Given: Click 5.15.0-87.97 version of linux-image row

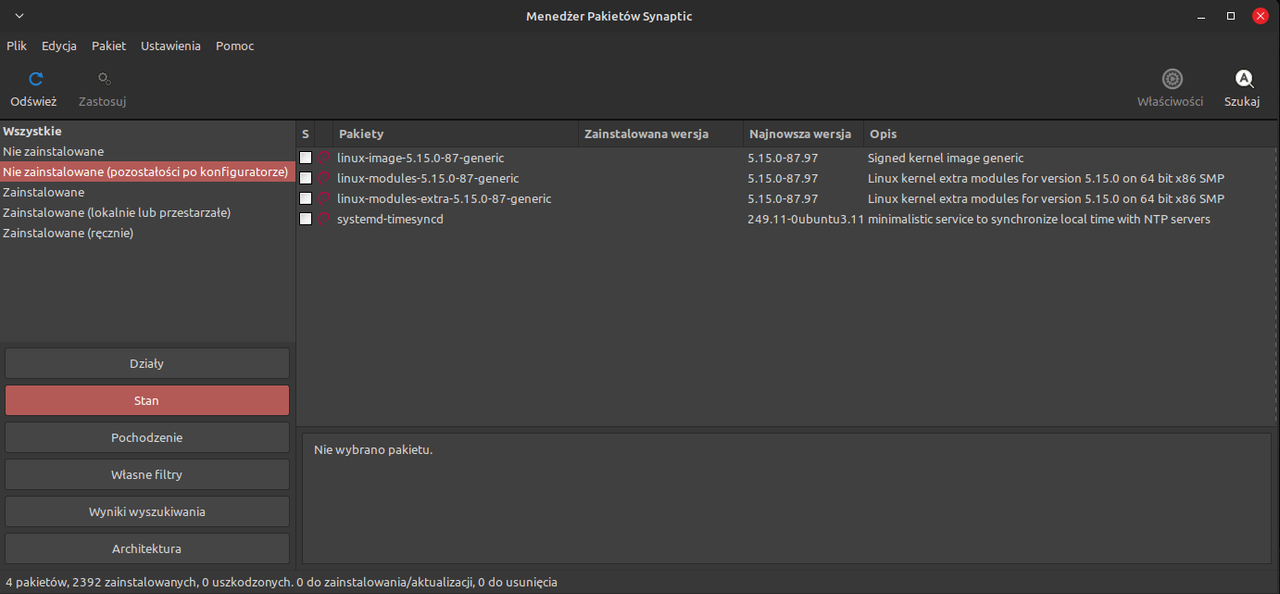Looking at the screenshot, I should (x=782, y=158).
